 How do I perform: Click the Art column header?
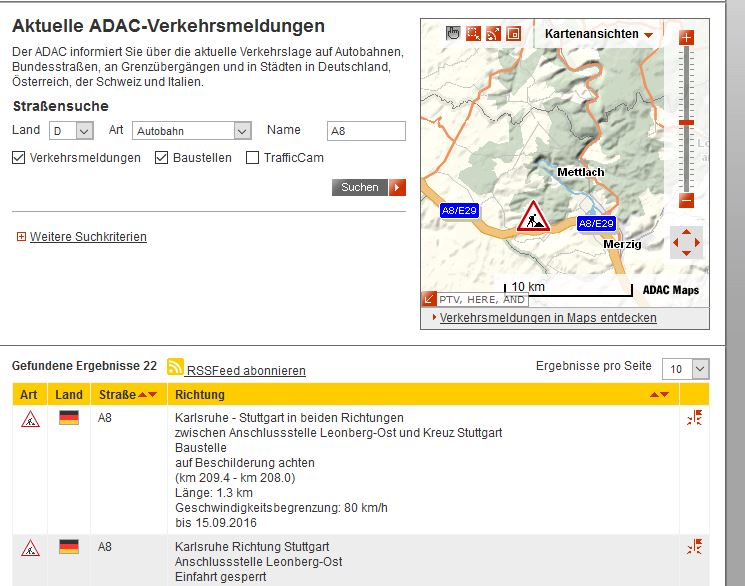point(29,394)
